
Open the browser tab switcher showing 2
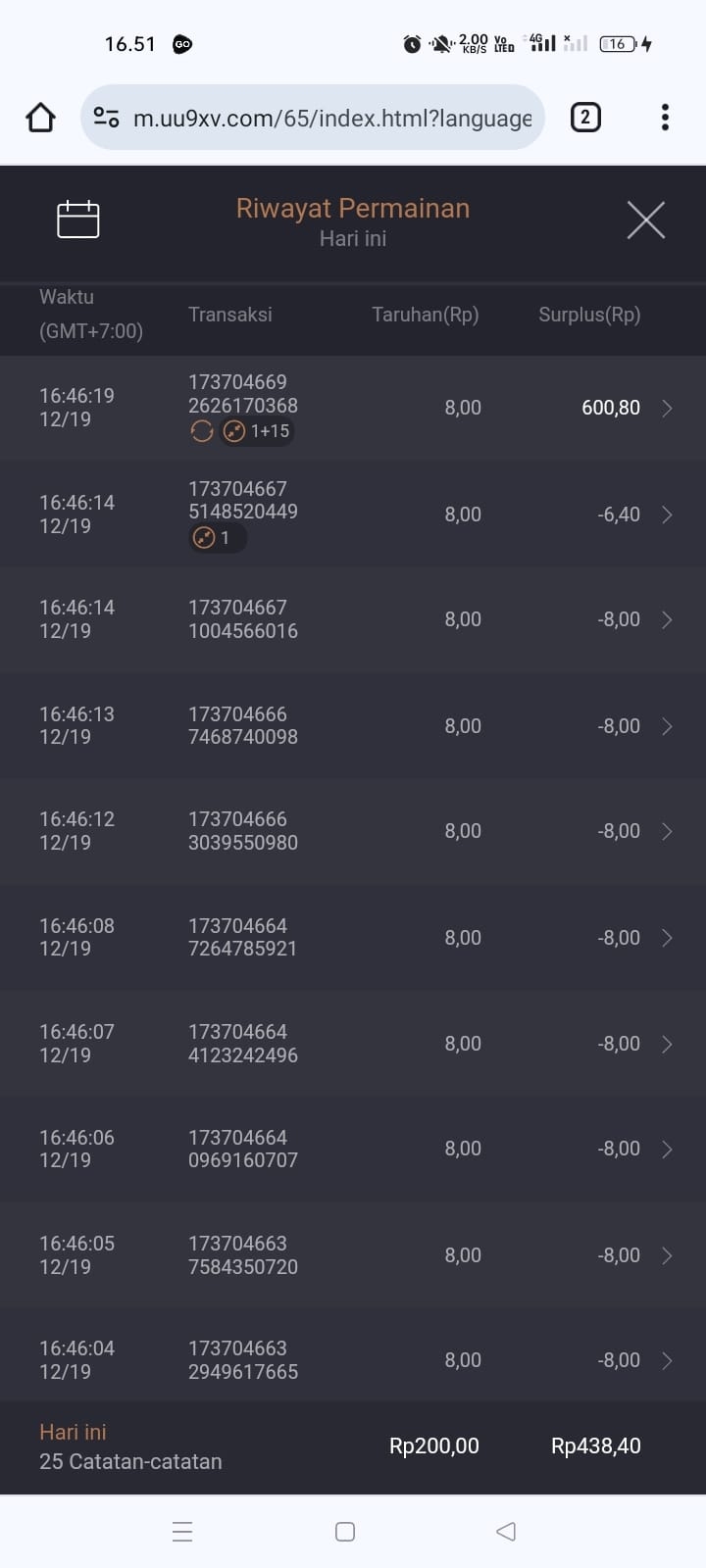coord(585,118)
